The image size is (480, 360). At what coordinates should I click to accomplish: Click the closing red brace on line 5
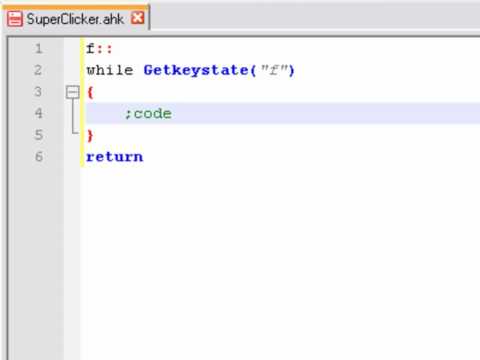coord(90,135)
